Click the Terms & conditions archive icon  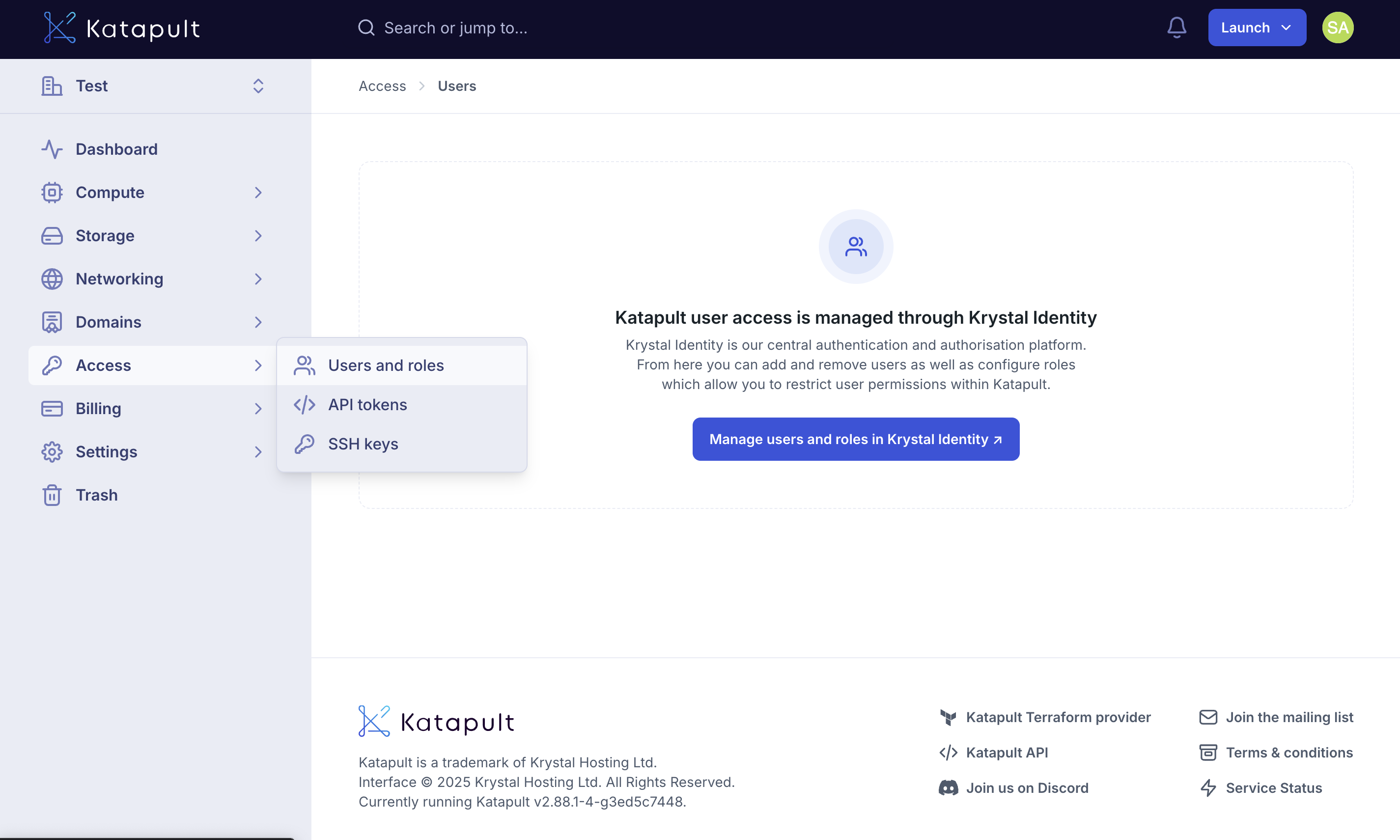[x=1207, y=753]
